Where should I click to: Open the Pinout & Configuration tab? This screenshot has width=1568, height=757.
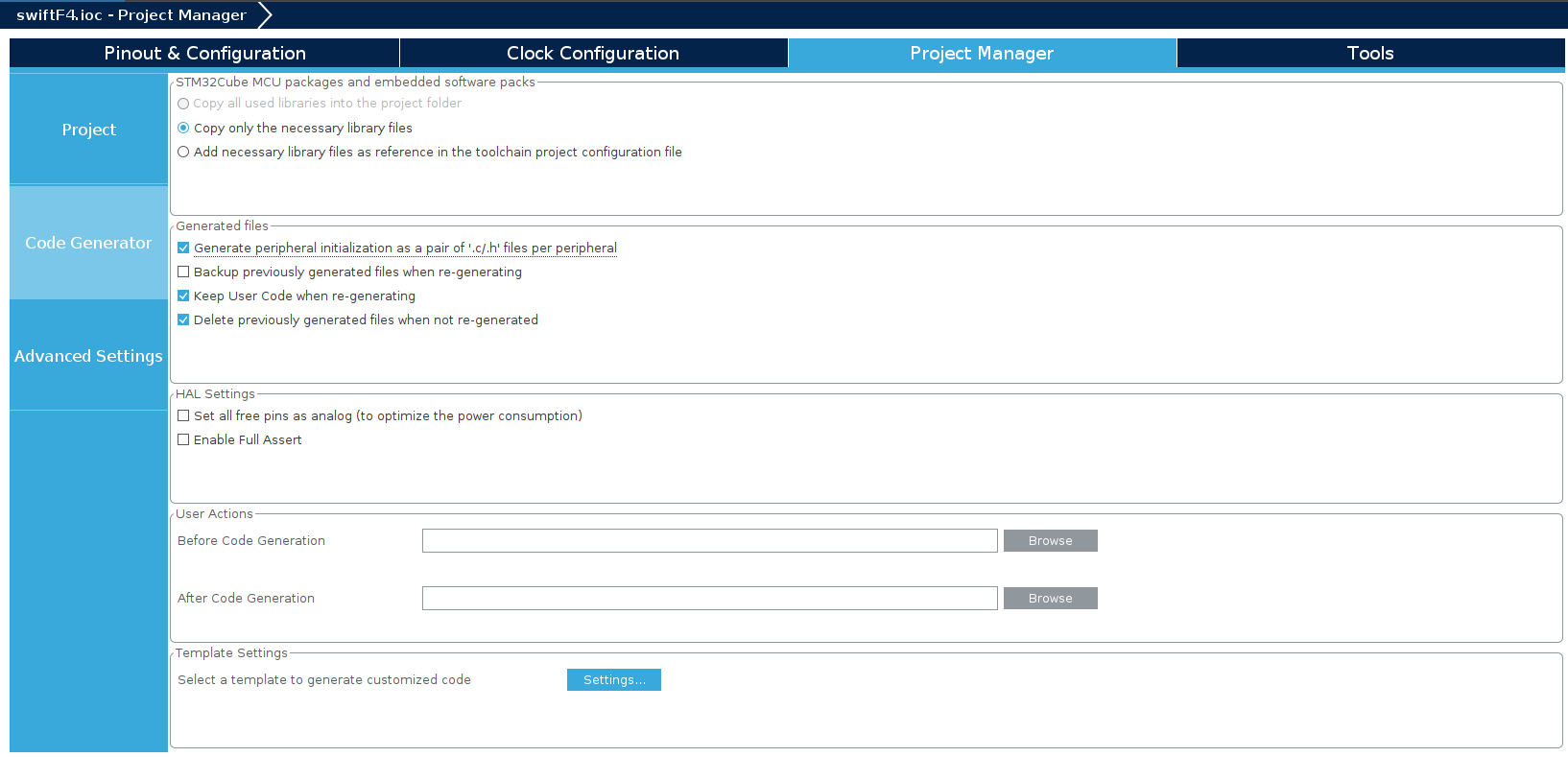coord(204,54)
